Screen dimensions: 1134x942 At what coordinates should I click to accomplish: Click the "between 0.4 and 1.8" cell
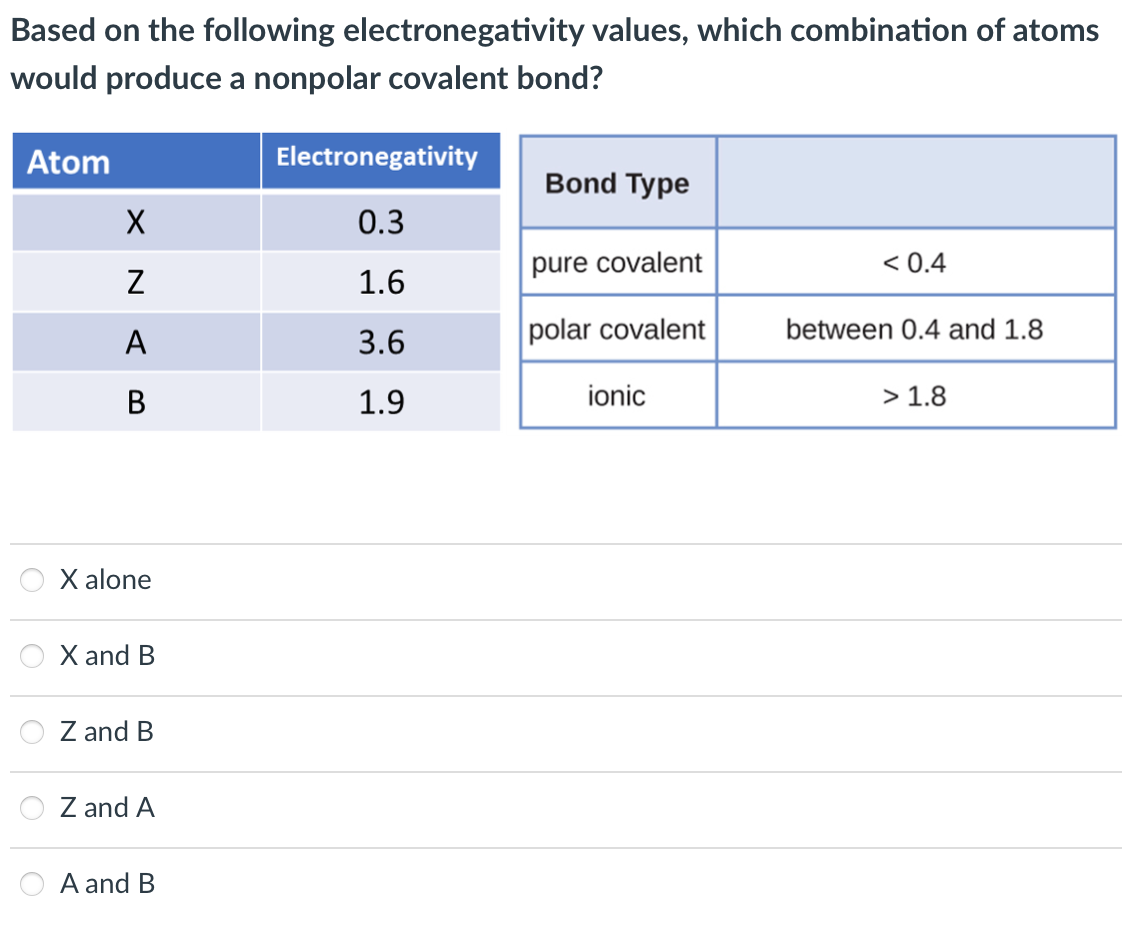click(x=914, y=329)
